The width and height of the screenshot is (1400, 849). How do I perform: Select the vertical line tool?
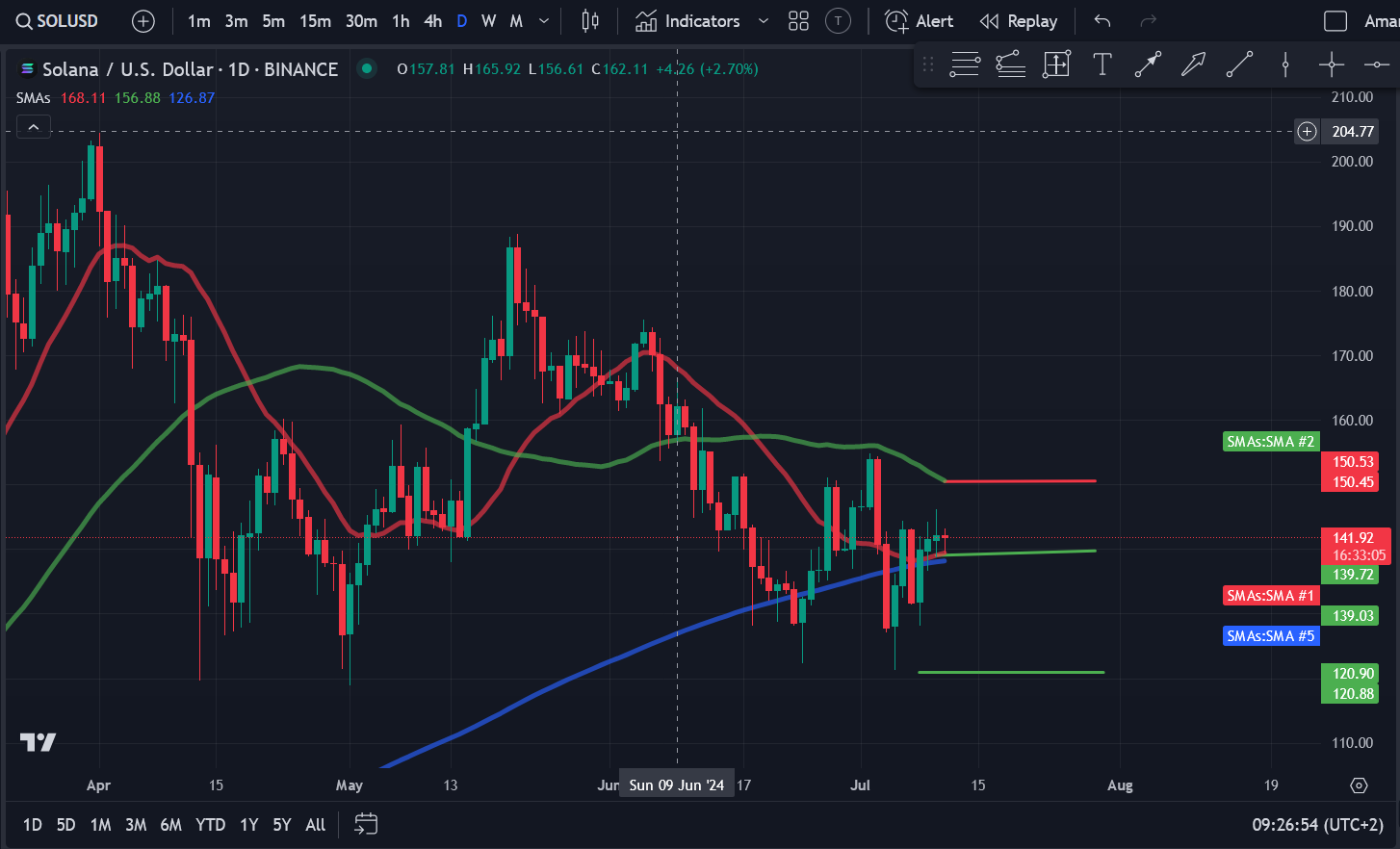click(1285, 64)
